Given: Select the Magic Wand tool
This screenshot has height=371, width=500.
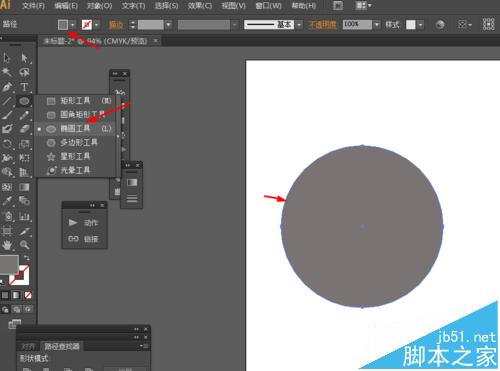Looking at the screenshot, I should tap(7, 72).
